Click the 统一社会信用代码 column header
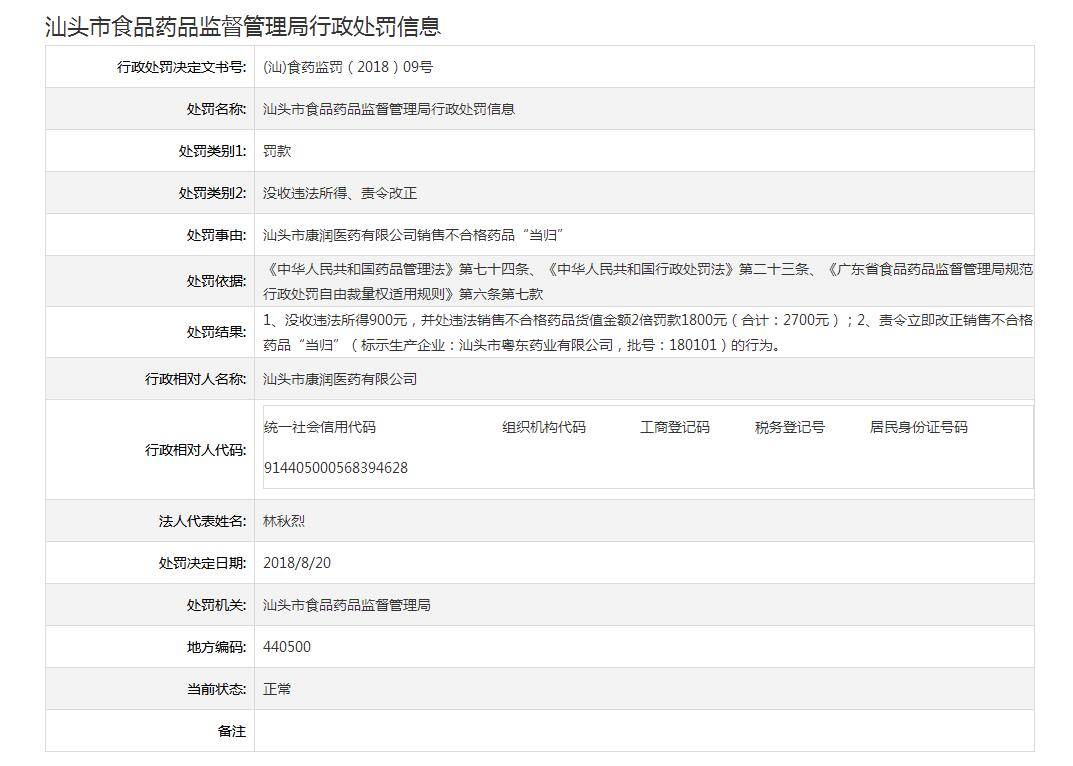1073x766 pixels. point(320,427)
